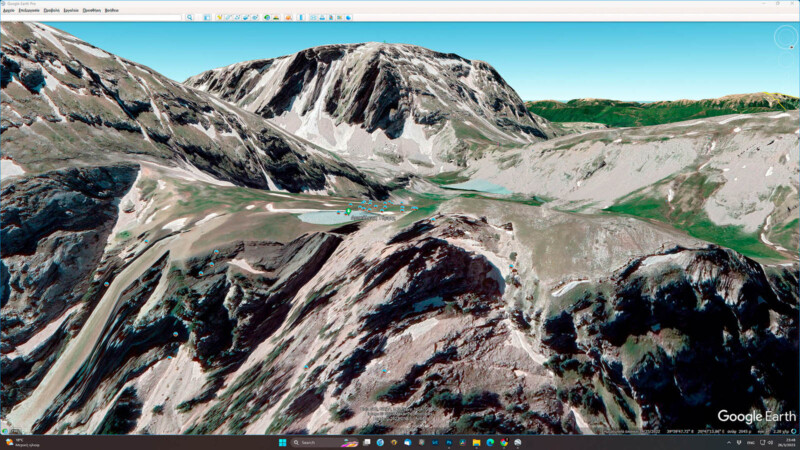This screenshot has height=450, width=800.
Task: Open the Εργαλεία menu
Action: tap(71, 9)
